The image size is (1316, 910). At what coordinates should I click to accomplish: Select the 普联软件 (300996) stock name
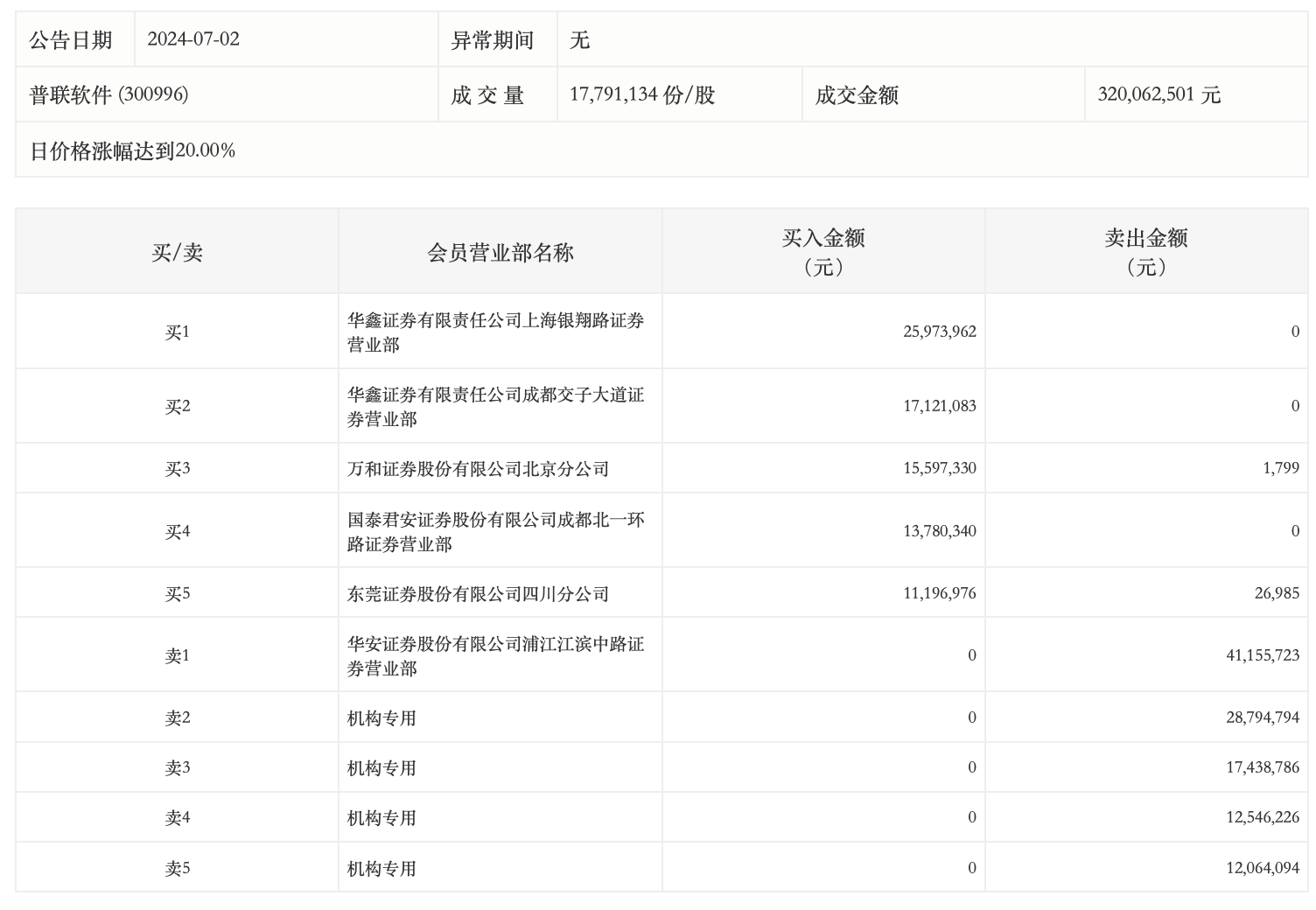tap(109, 94)
